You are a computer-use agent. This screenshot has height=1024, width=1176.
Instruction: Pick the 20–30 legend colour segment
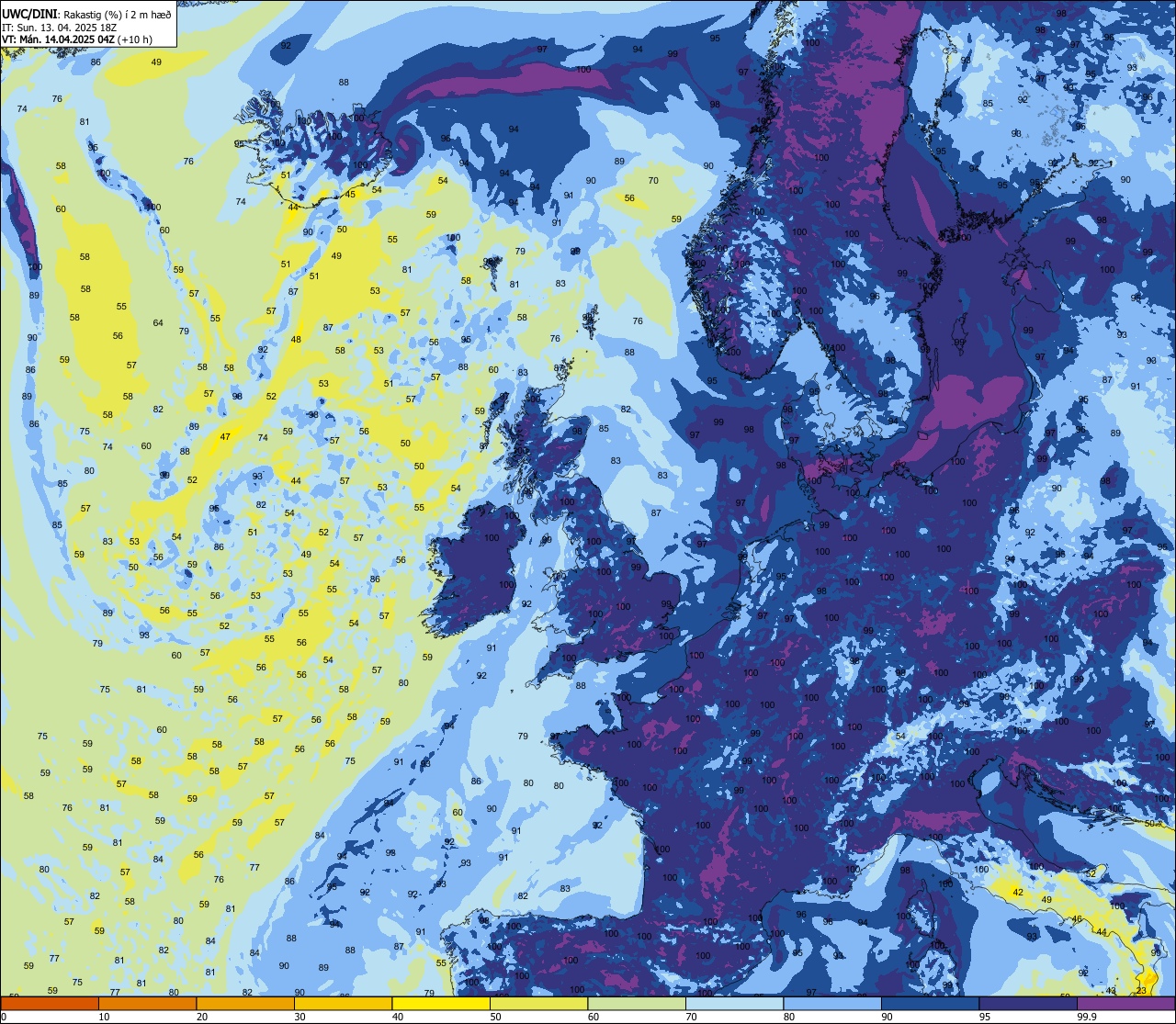(245, 1003)
